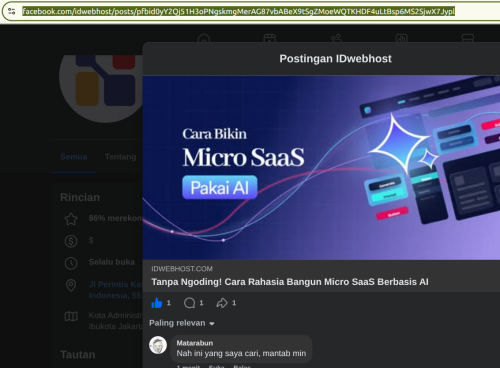Click the dollar price range icon
The image size is (500, 368).
tap(71, 241)
